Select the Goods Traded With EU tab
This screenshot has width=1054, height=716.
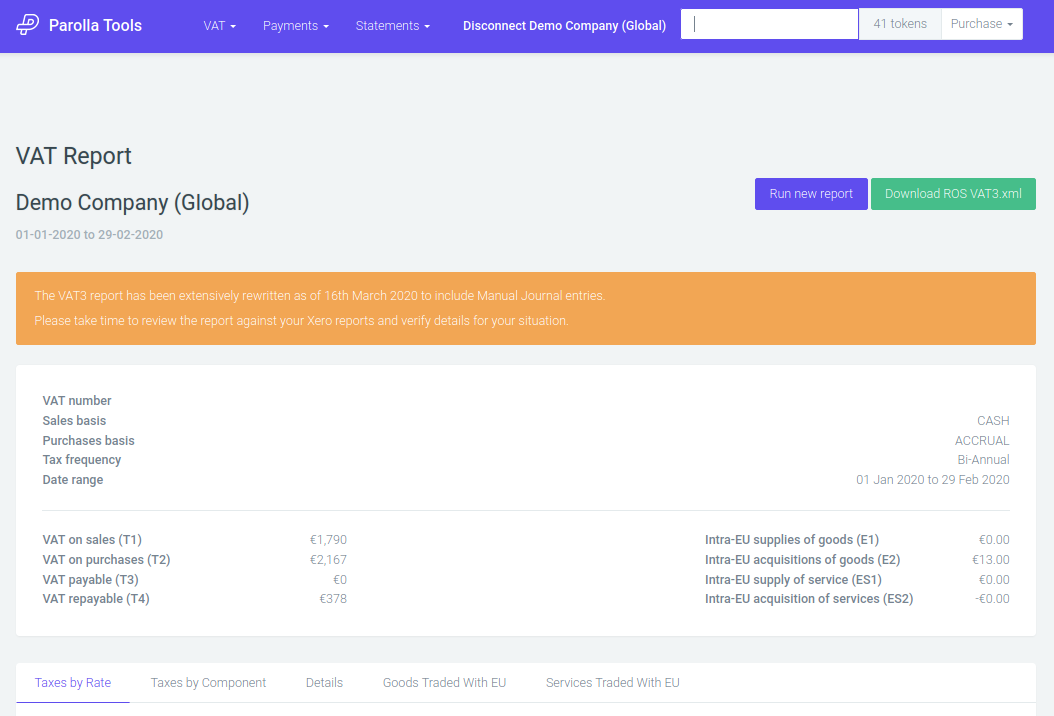click(x=444, y=682)
